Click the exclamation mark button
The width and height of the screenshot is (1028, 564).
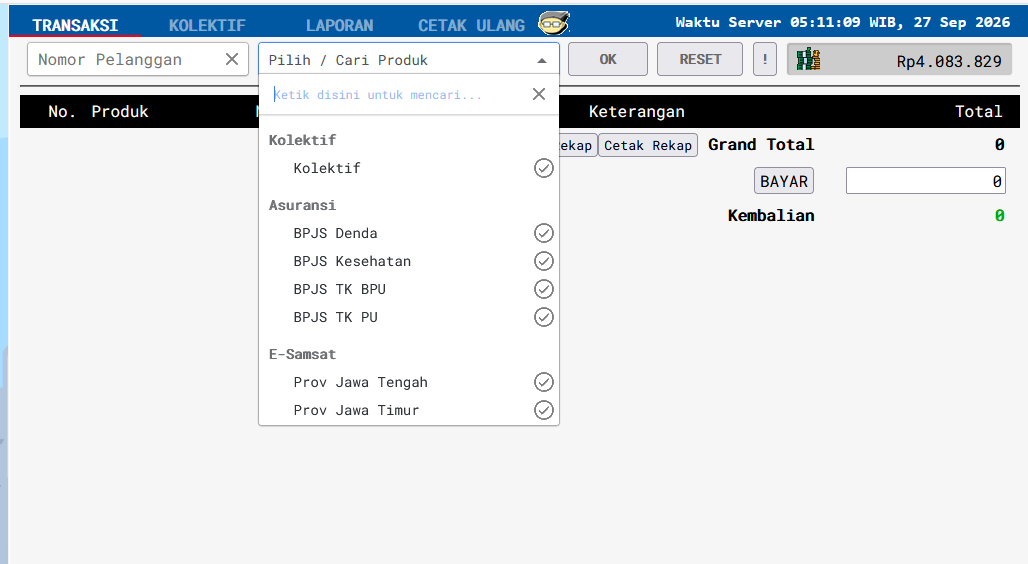764,60
